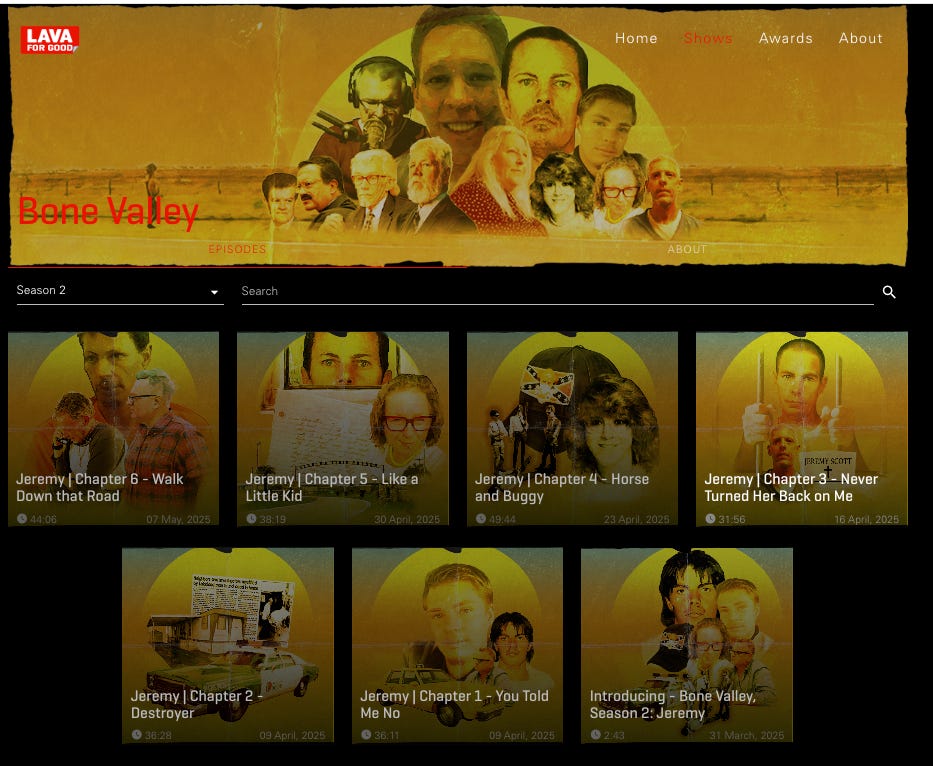Click 49:44 duration text
This screenshot has width=933, height=766.
(x=502, y=520)
